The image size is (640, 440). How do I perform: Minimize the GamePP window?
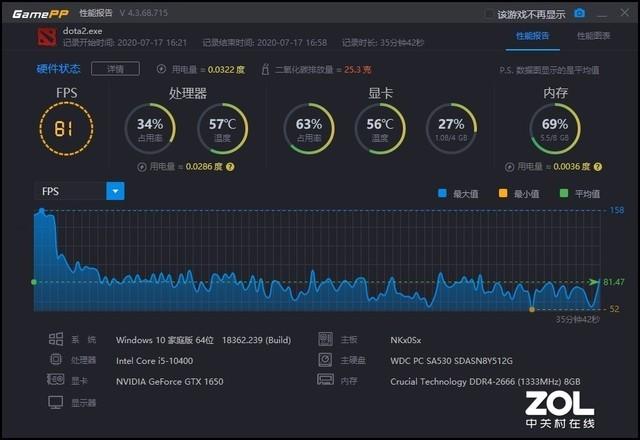click(602, 14)
